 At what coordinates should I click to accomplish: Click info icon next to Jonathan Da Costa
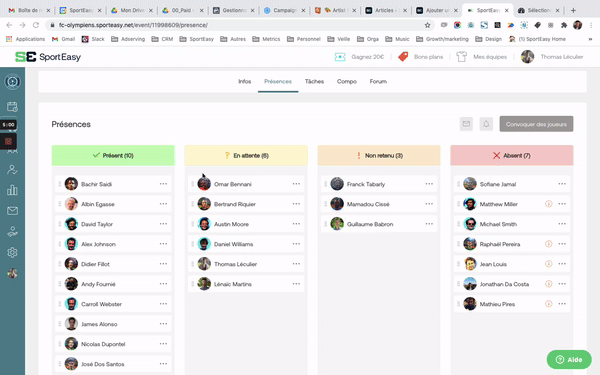(548, 284)
